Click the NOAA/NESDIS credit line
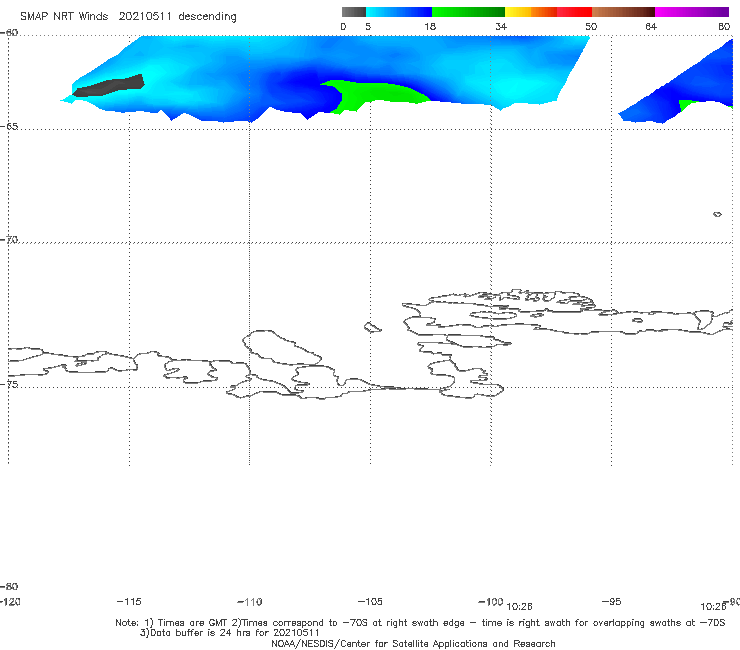740x650 pixels. coord(413,643)
